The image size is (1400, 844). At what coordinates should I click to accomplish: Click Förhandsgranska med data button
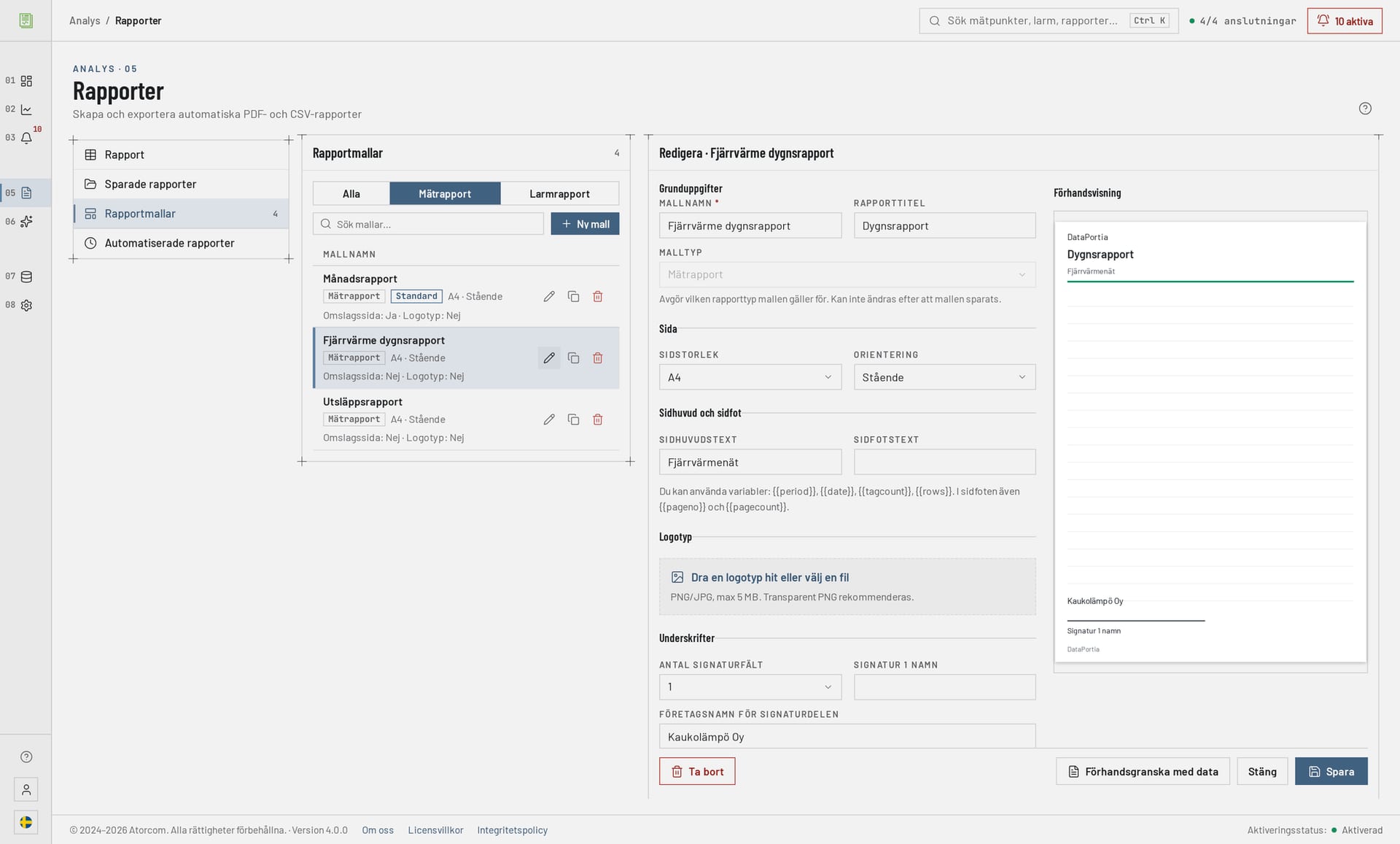coord(1143,771)
